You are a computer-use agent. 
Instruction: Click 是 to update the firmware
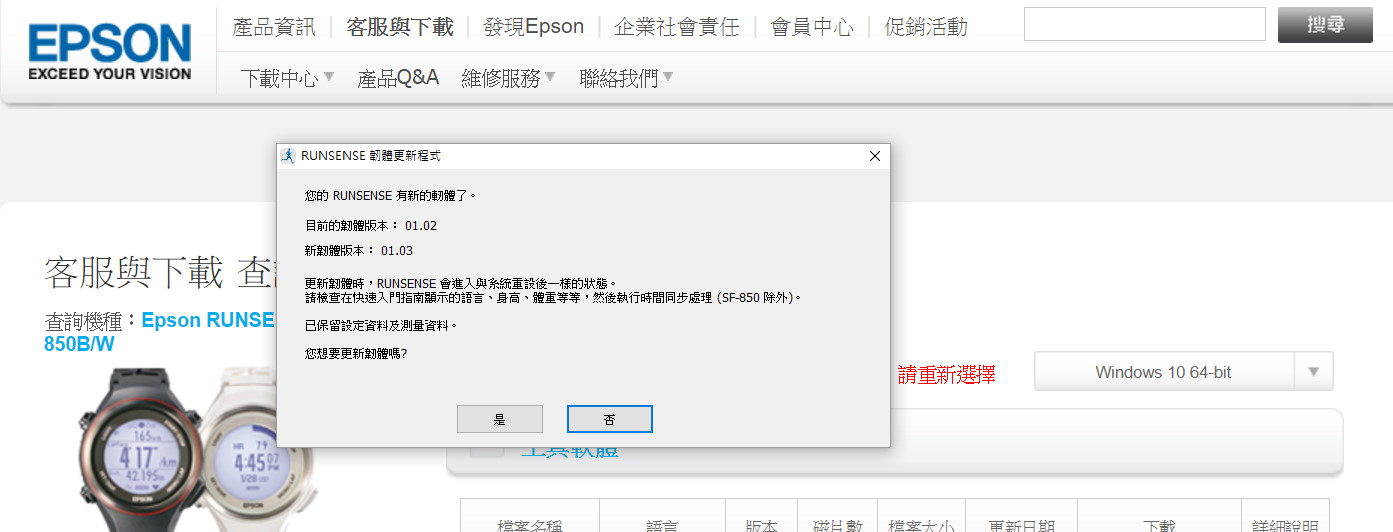coord(500,419)
